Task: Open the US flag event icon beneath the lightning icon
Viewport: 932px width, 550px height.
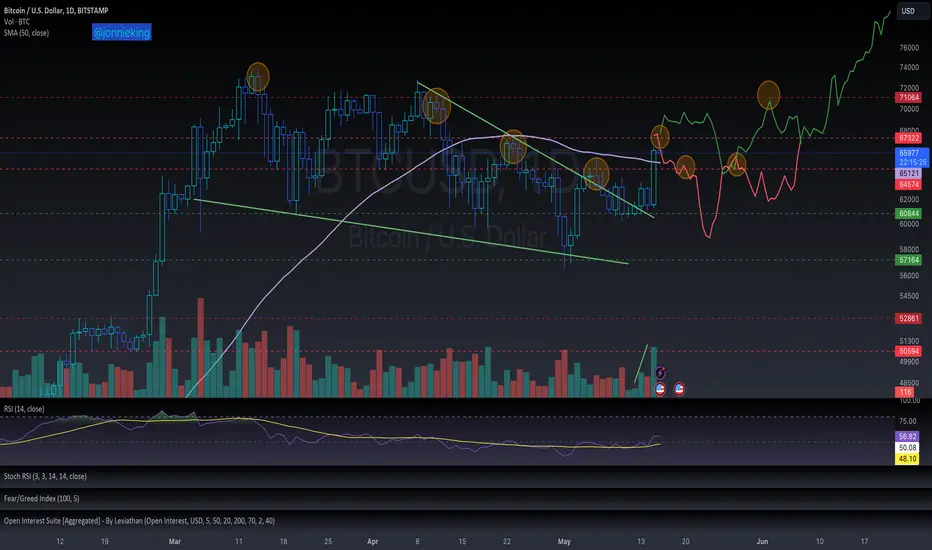Action: (660, 389)
